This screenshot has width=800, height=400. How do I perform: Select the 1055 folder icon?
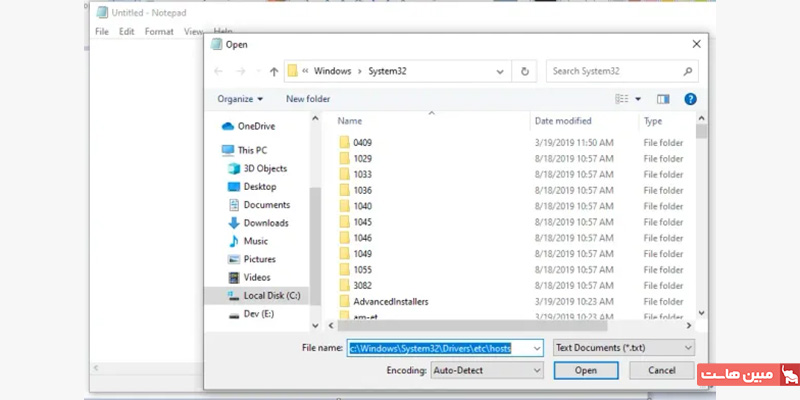click(x=345, y=269)
